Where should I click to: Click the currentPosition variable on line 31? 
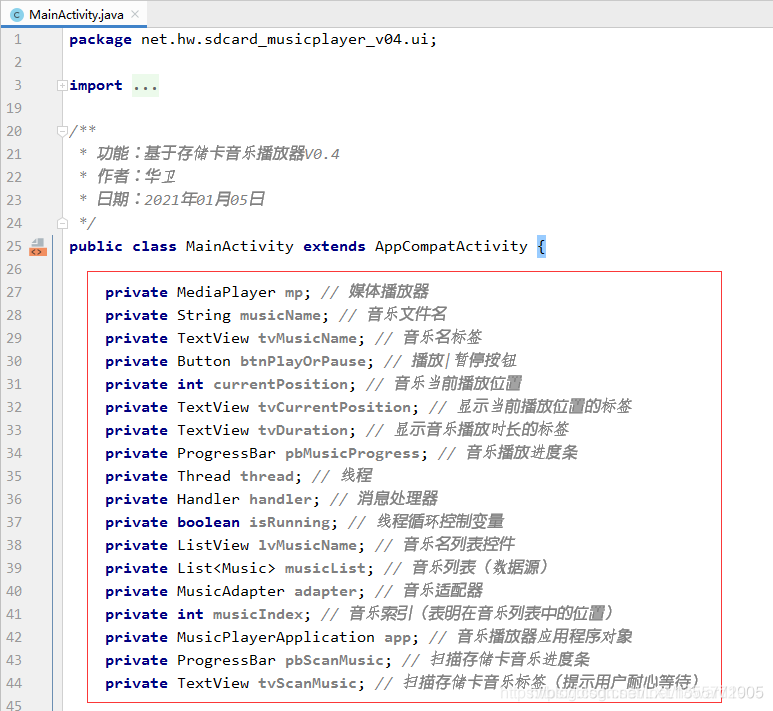coord(281,384)
